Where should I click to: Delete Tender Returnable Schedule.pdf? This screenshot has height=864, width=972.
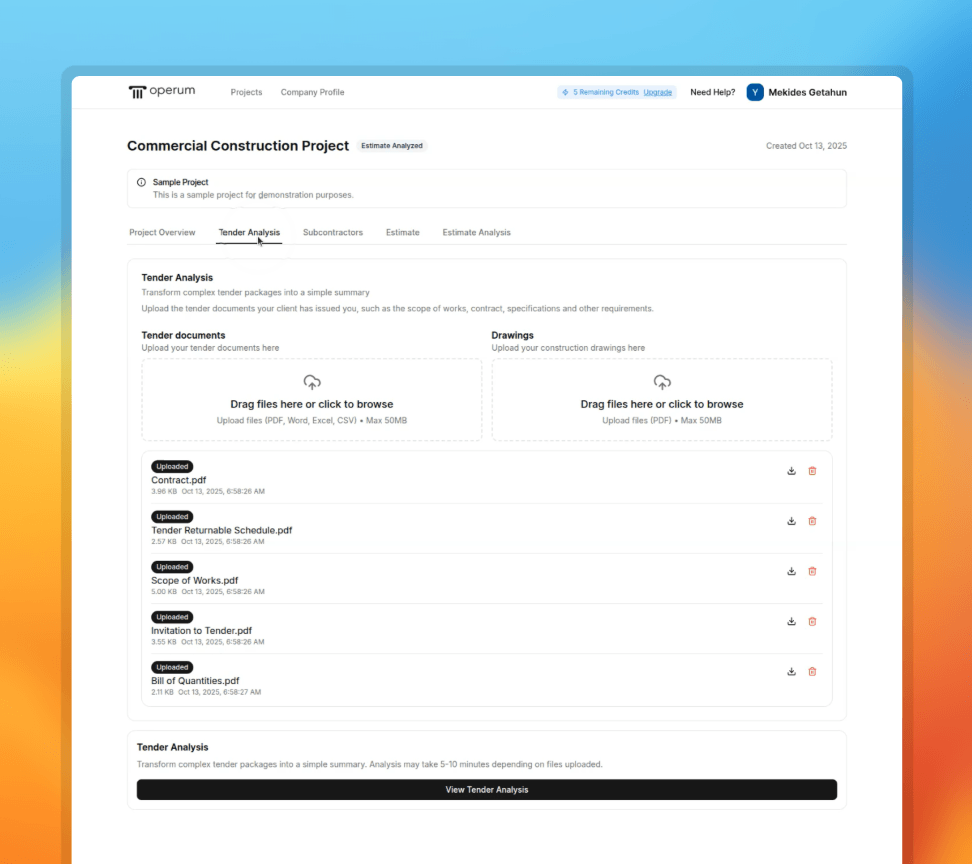pos(812,521)
